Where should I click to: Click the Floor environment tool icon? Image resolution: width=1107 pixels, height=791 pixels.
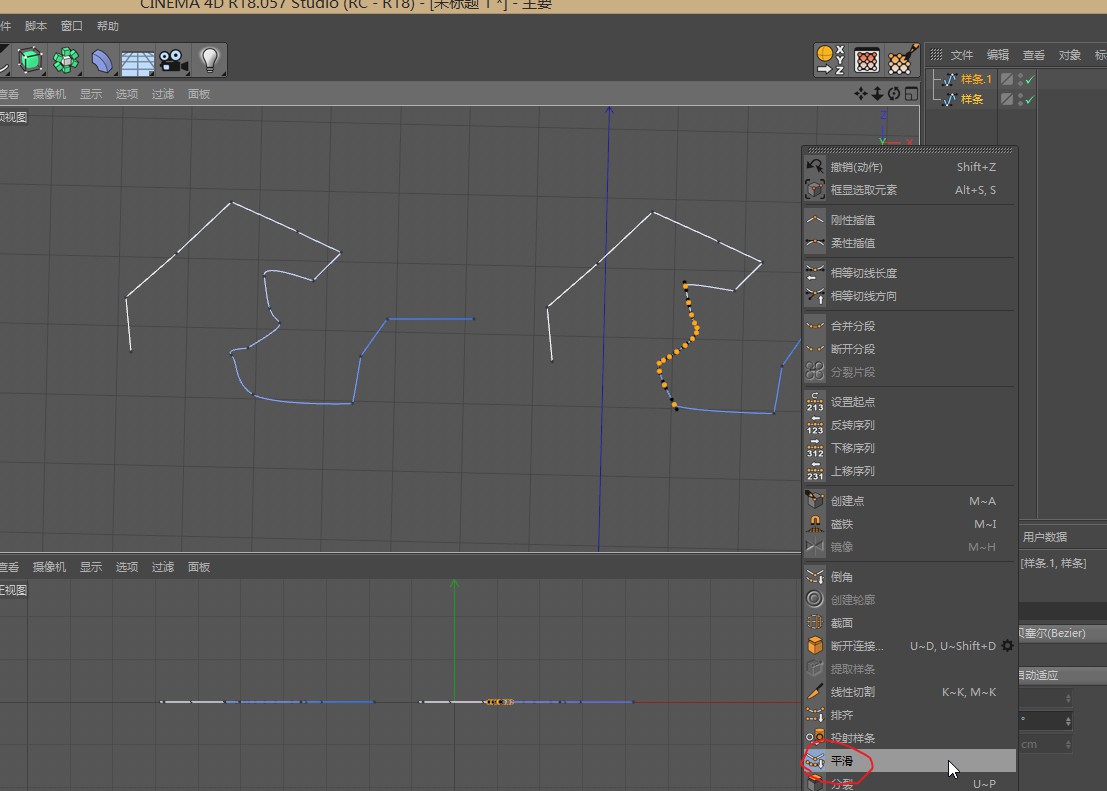point(138,62)
